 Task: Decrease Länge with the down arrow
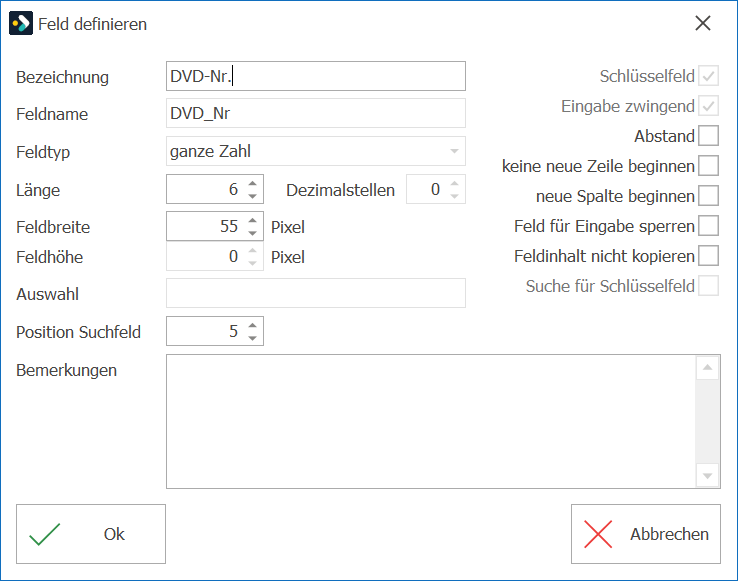tap(253, 196)
